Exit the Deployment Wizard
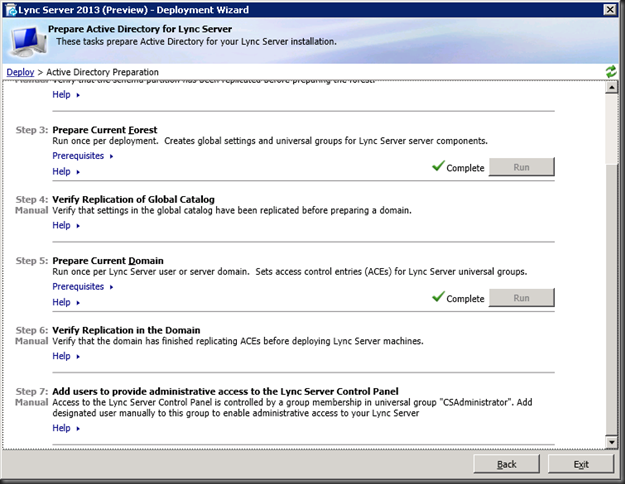This screenshot has width=625, height=484. [581, 464]
